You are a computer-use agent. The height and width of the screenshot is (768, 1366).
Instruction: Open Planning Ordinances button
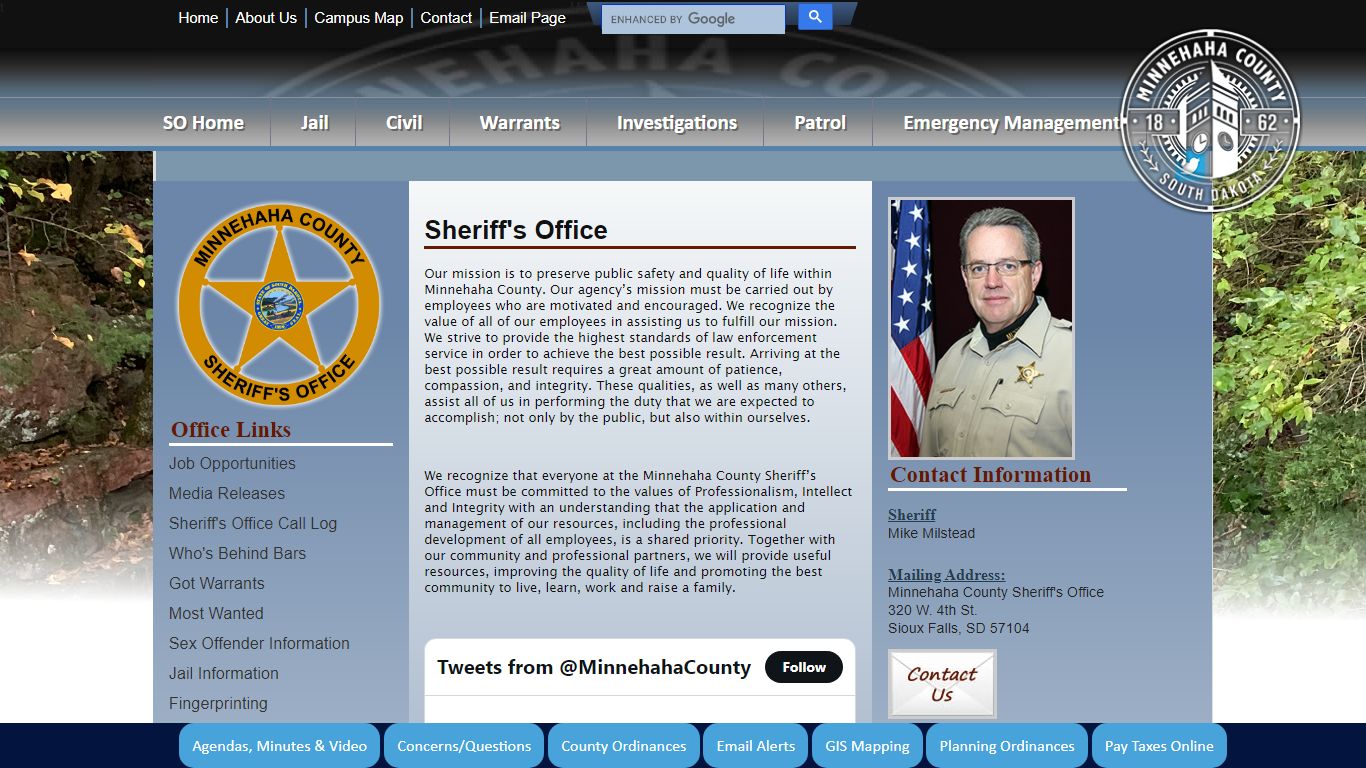pyautogui.click(x=1007, y=746)
